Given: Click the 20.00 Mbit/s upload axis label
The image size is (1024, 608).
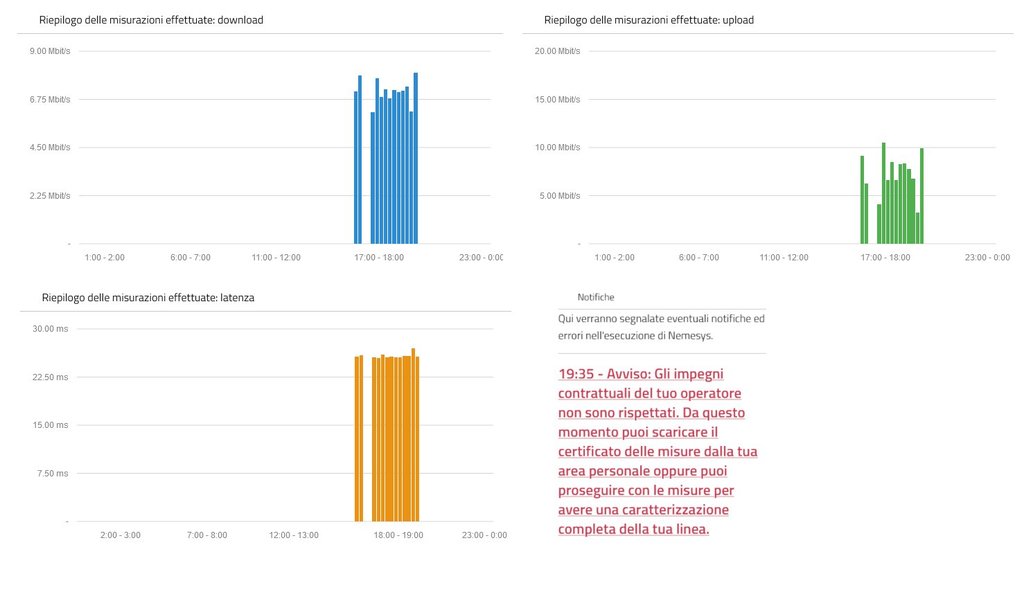Looking at the screenshot, I should pos(559,51).
